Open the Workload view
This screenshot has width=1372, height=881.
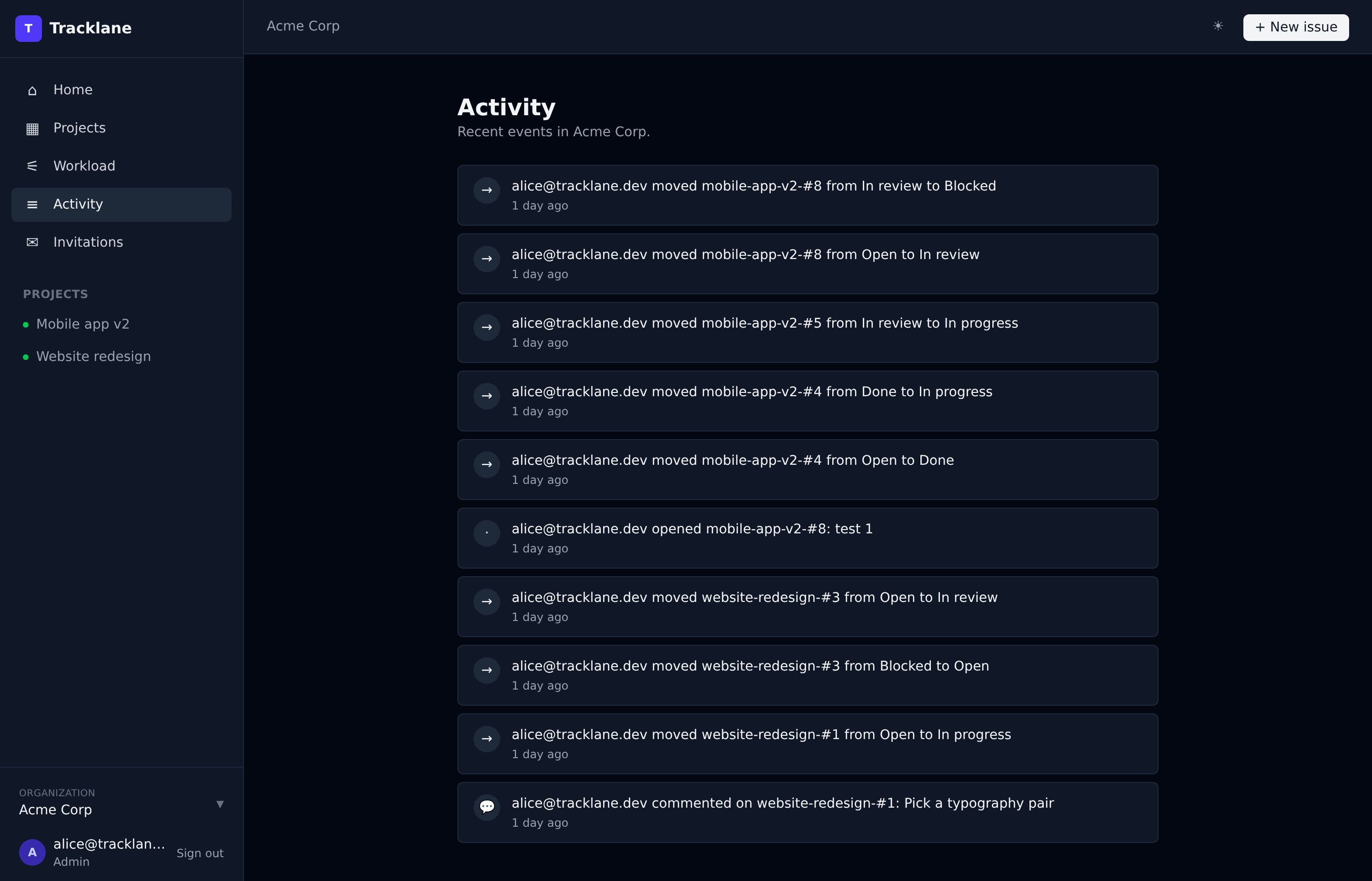coord(121,167)
